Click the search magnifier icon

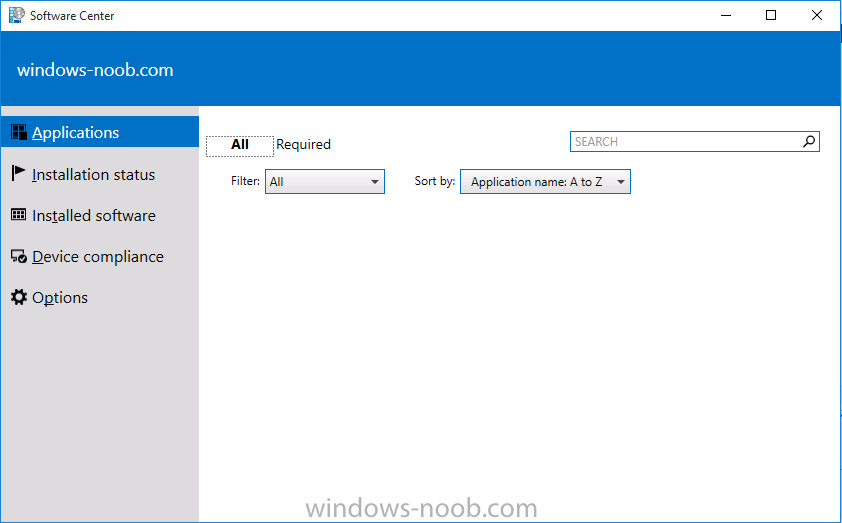(x=809, y=141)
